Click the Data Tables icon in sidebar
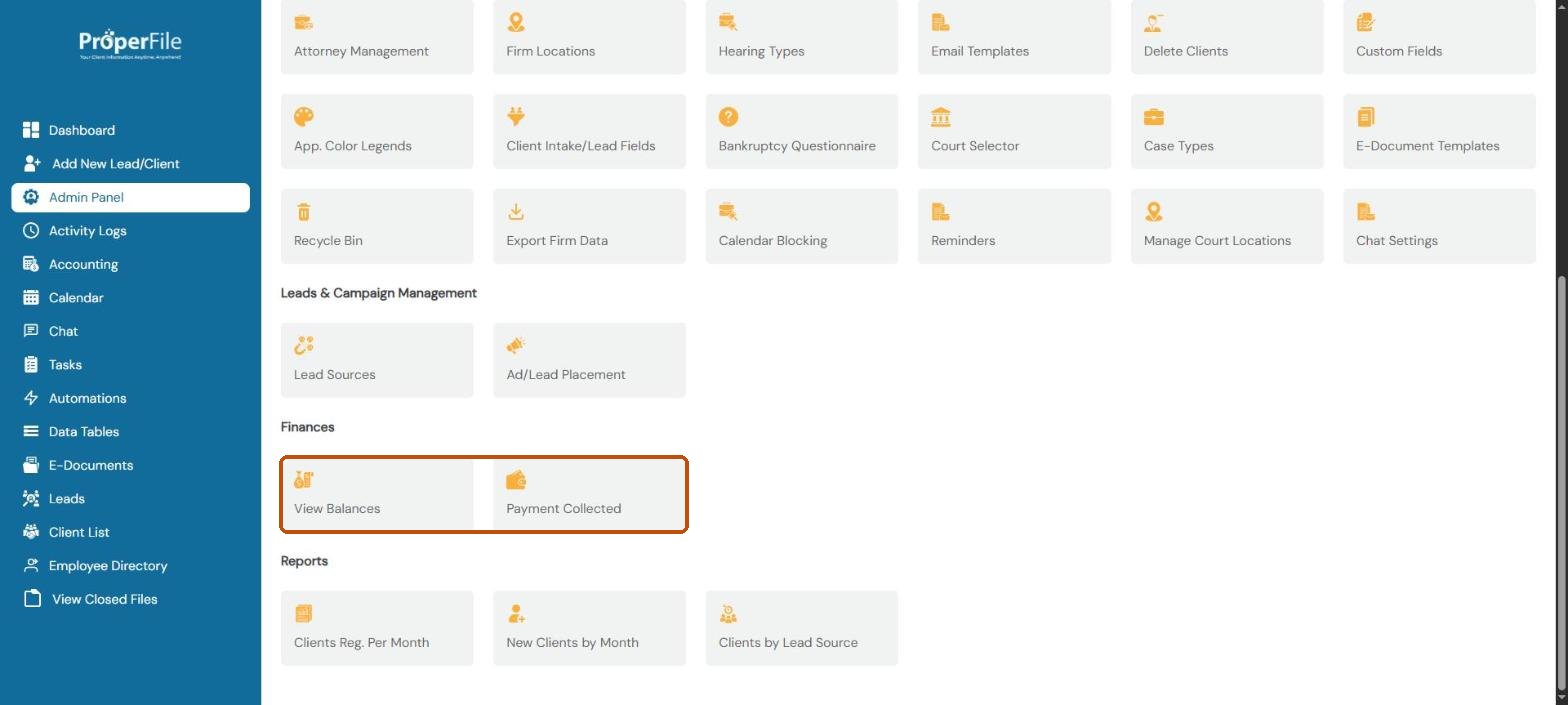 31,431
